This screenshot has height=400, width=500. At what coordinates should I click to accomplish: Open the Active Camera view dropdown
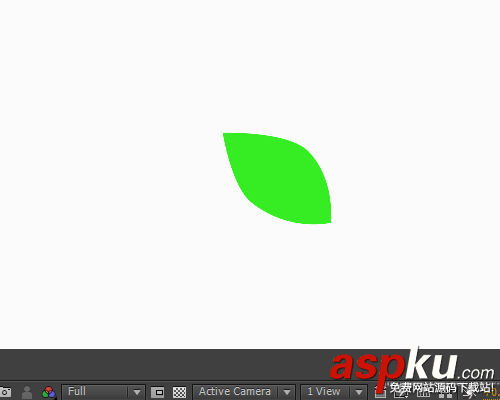coord(244,392)
